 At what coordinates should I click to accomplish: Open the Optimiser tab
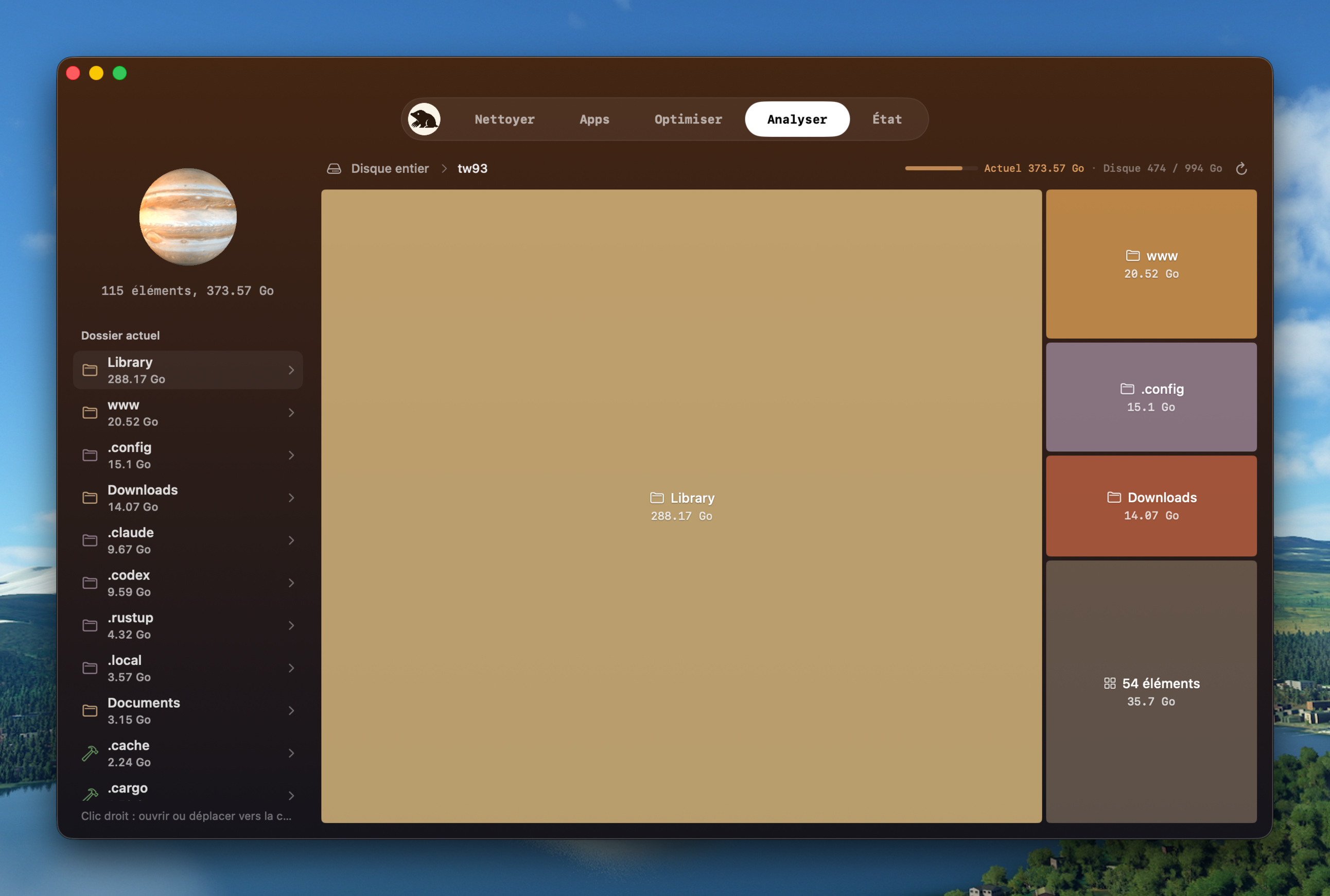click(688, 119)
